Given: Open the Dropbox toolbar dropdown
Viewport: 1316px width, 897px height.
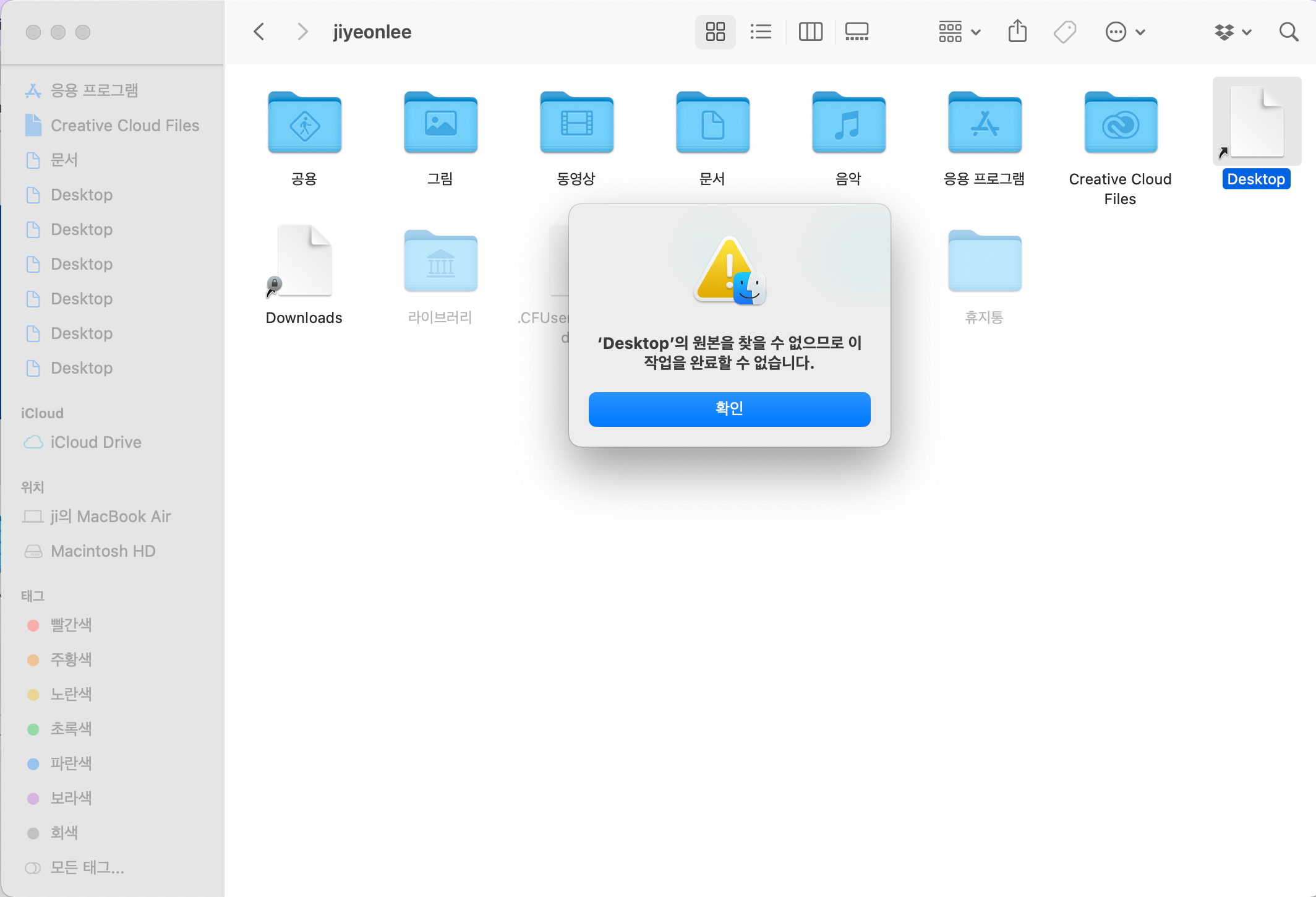Looking at the screenshot, I should click(x=1233, y=32).
